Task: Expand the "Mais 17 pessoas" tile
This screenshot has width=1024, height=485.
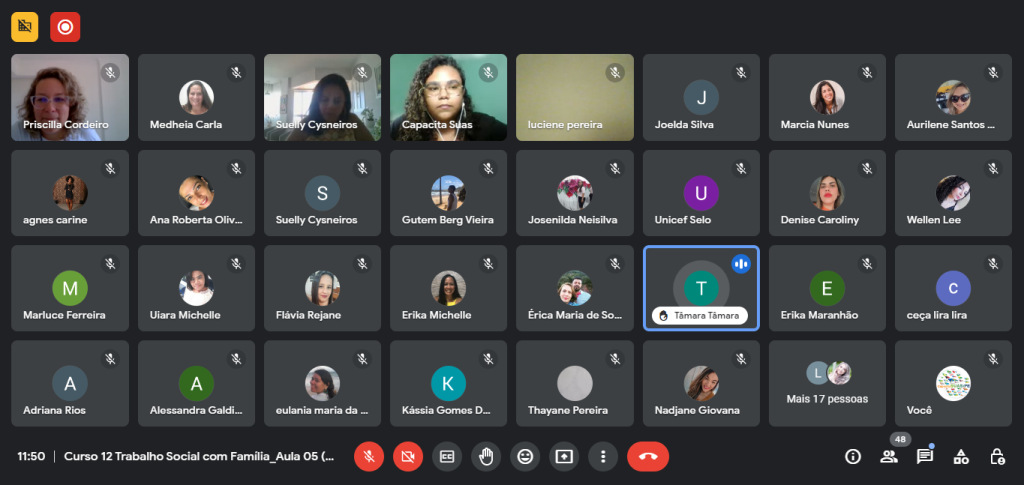Action: point(827,383)
